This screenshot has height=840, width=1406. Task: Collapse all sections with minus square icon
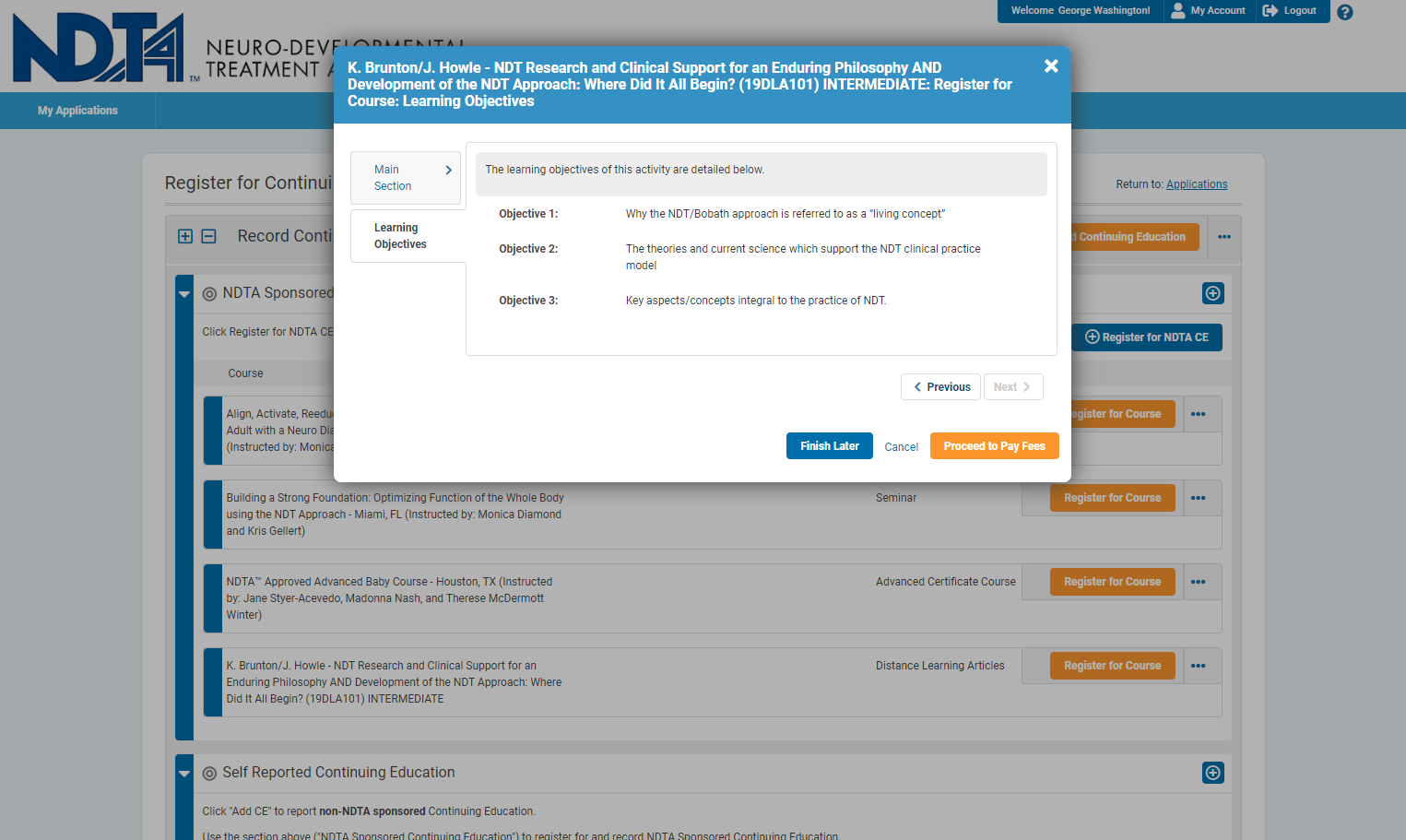[x=209, y=236]
